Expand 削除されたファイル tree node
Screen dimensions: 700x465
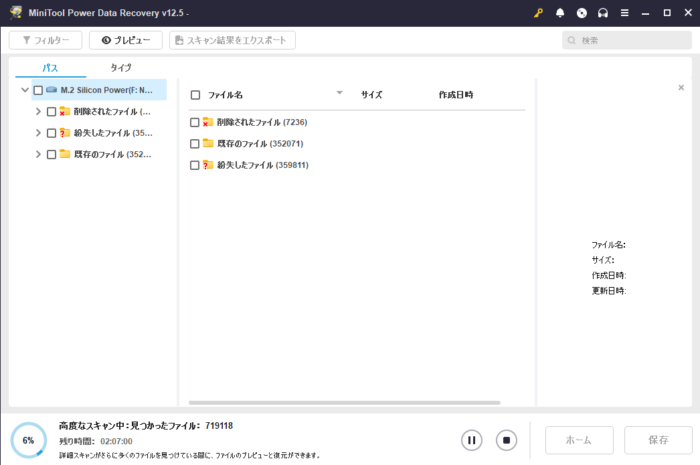point(38,112)
